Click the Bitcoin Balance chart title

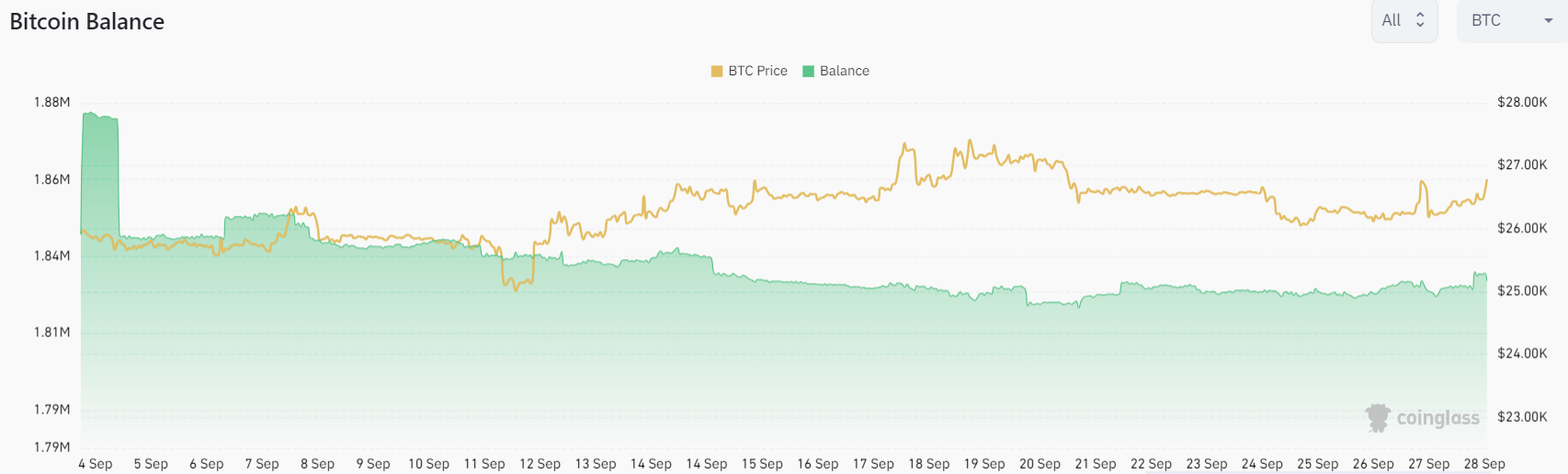[87, 22]
